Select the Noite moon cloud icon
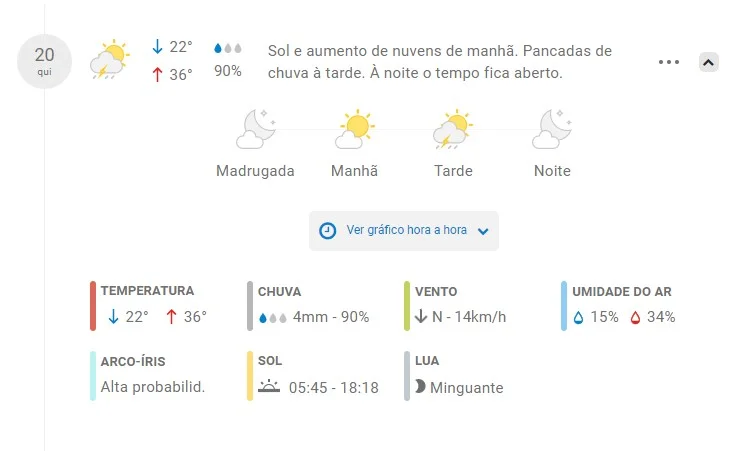Viewport: 733px width, 451px height. point(552,129)
